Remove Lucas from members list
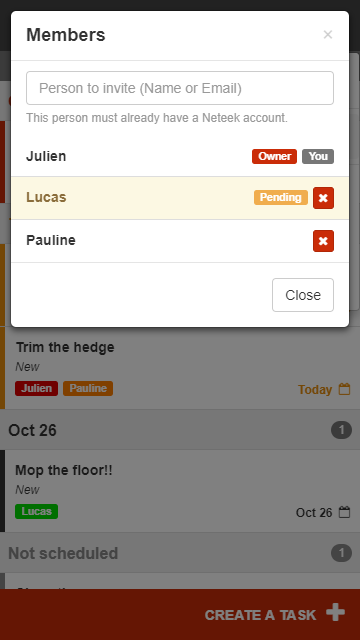Viewport: 360px width, 640px height. point(323,198)
